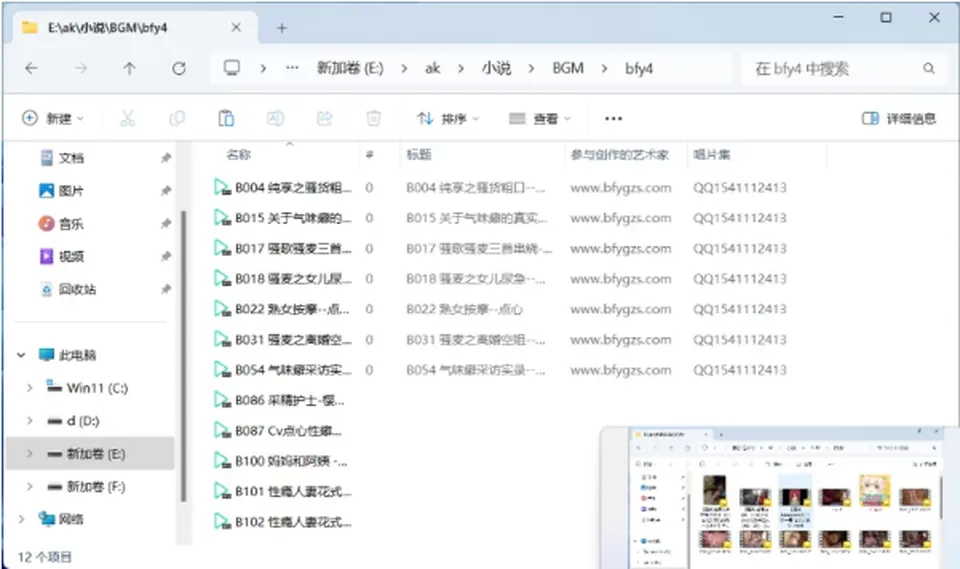This screenshot has height=569, width=960.
Task: Click the media icon of B086 file
Action: [x=222, y=400]
